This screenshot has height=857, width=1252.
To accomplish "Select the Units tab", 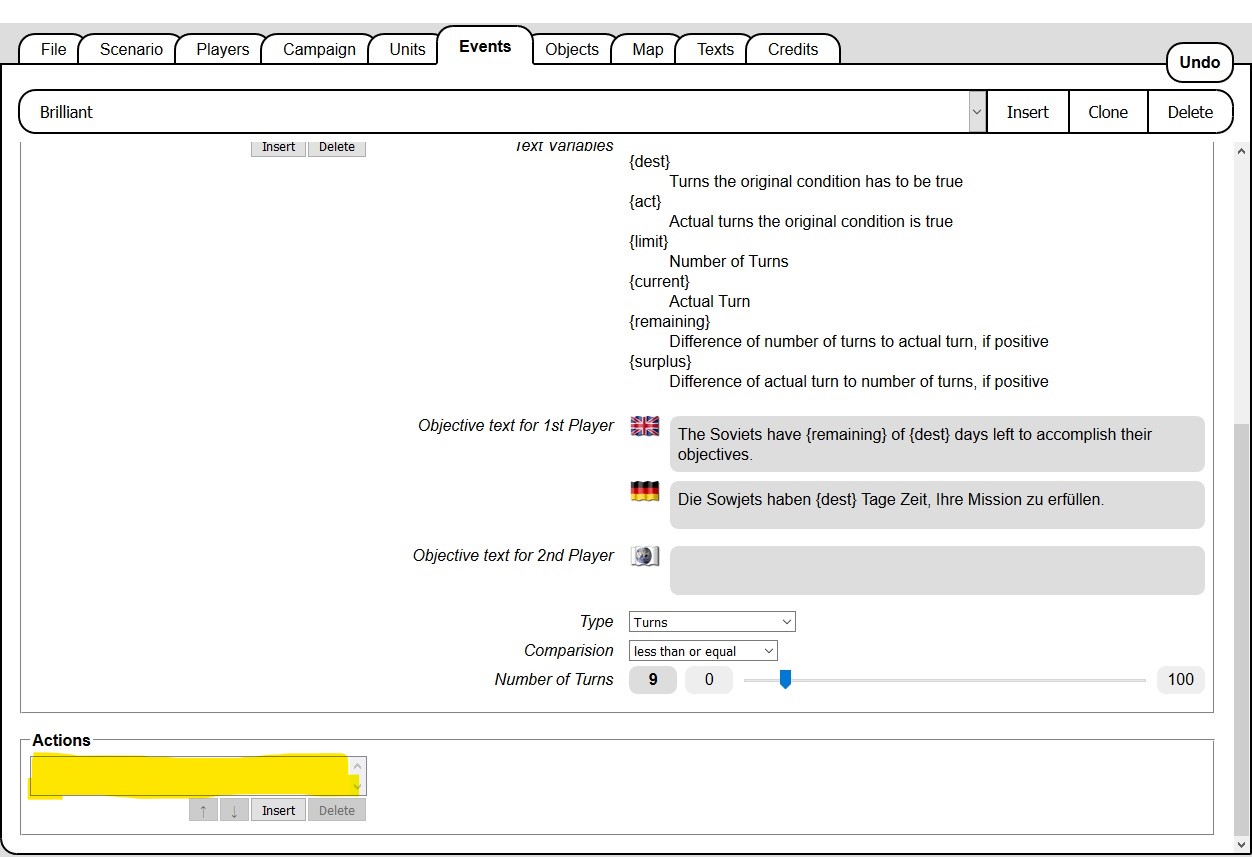I will [x=407, y=49].
